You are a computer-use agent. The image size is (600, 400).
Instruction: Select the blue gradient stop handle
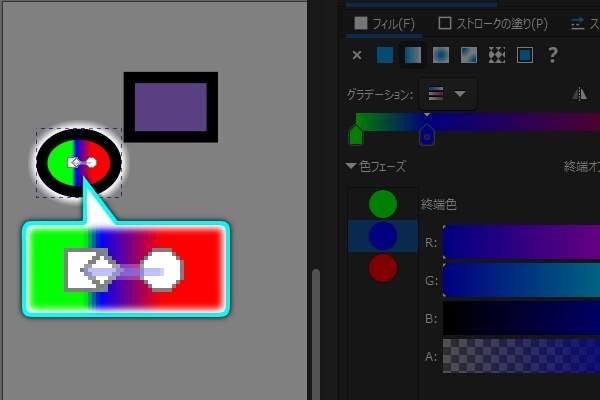(427, 135)
